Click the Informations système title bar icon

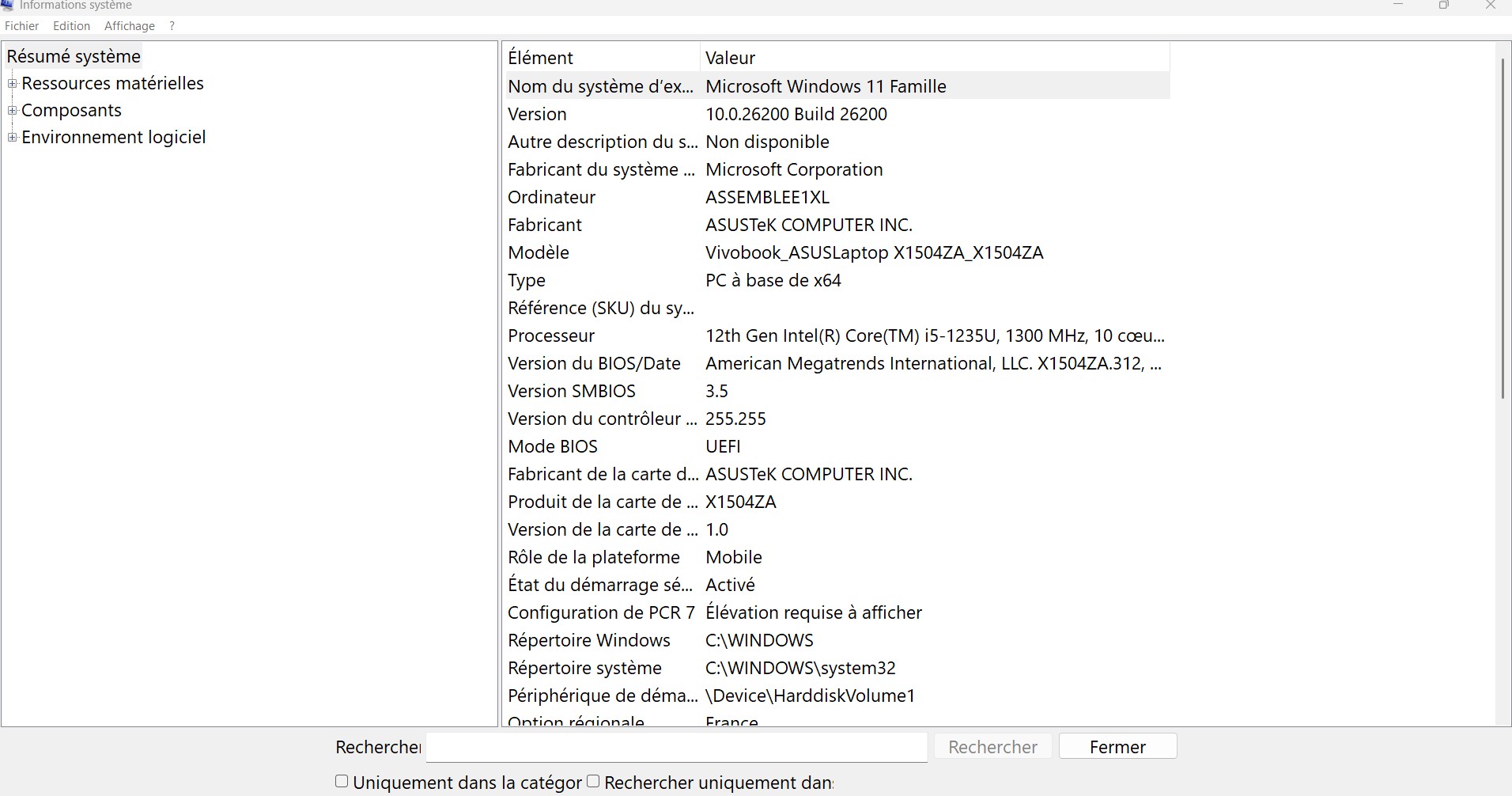pos(7,5)
